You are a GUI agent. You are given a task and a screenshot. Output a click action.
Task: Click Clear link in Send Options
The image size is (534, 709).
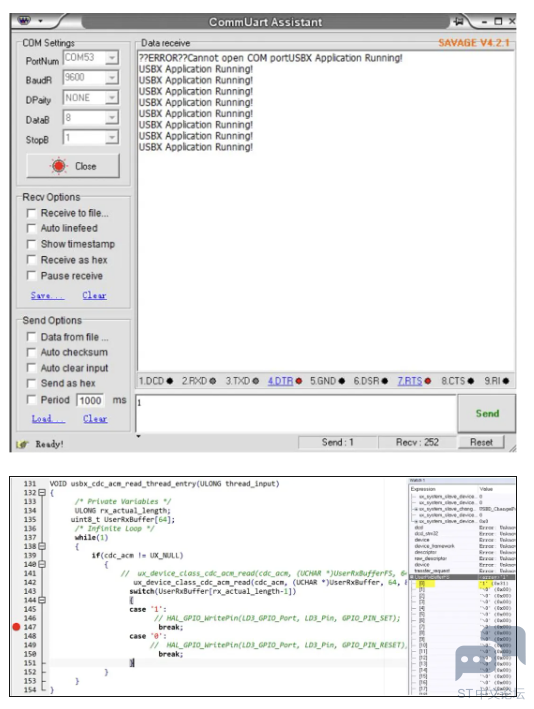coord(95,419)
